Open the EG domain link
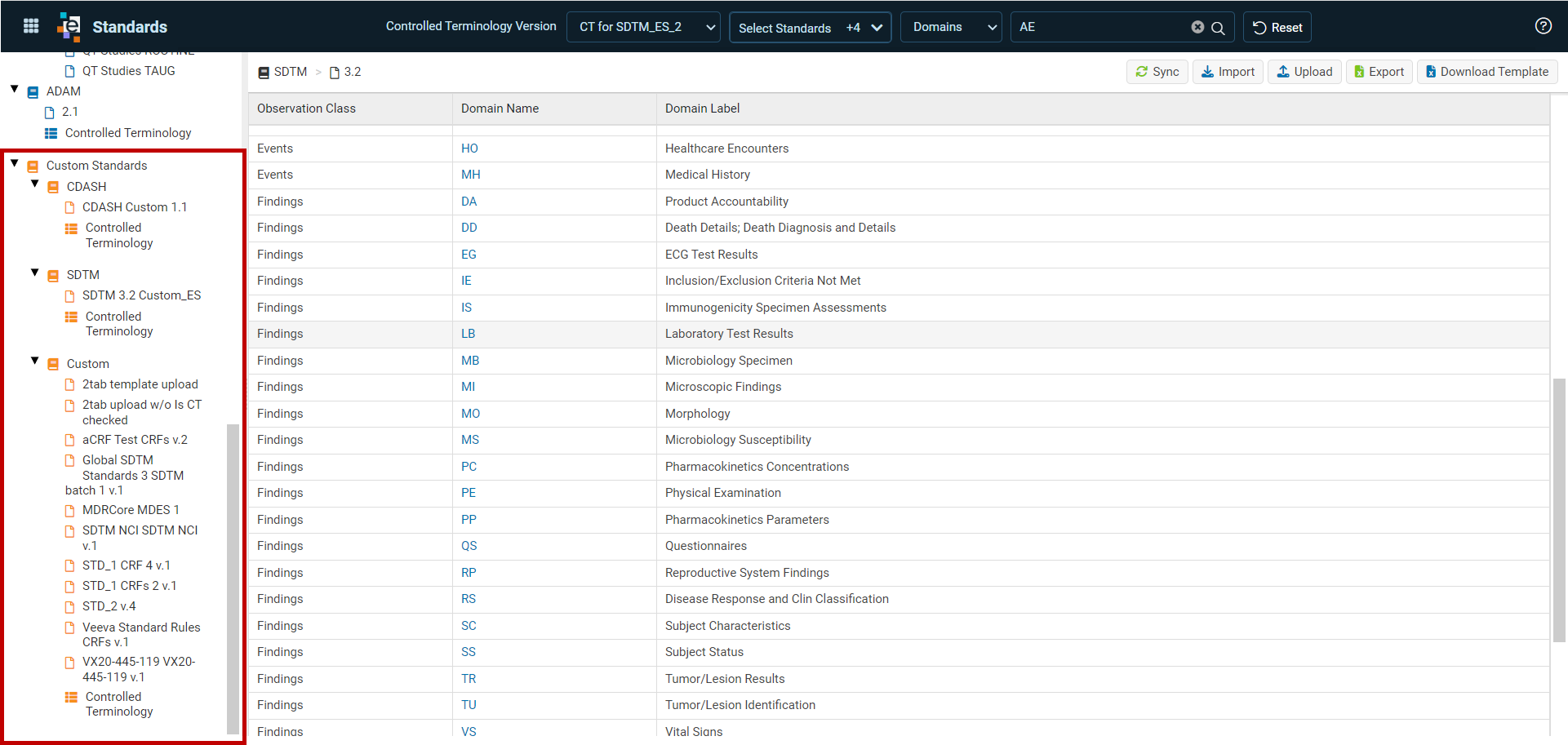 469,255
